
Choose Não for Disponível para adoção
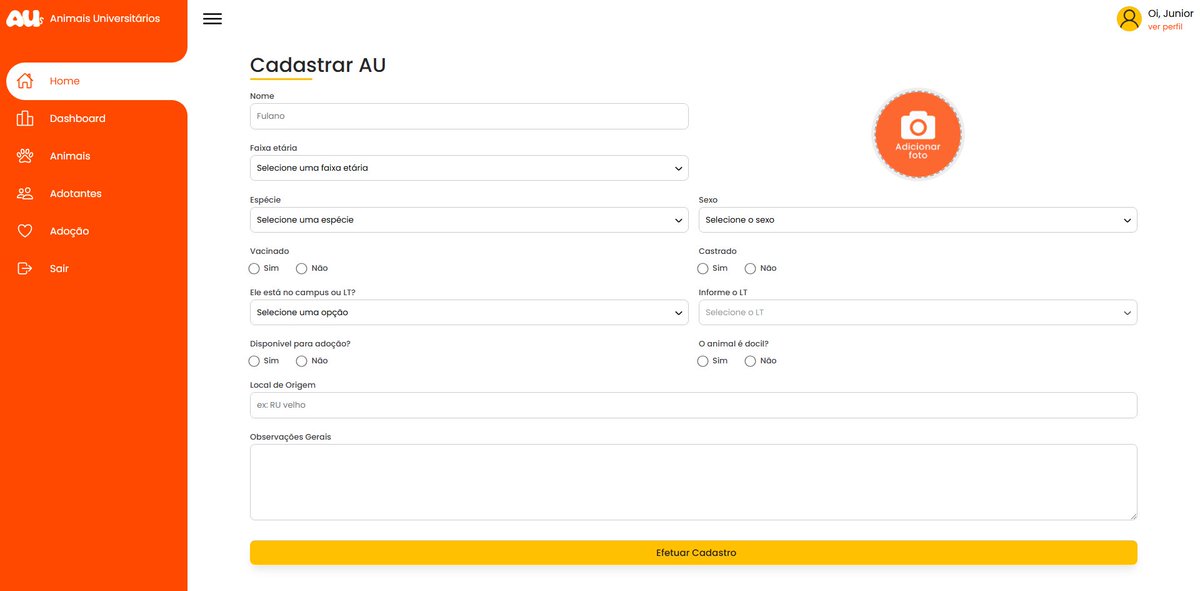tap(302, 361)
